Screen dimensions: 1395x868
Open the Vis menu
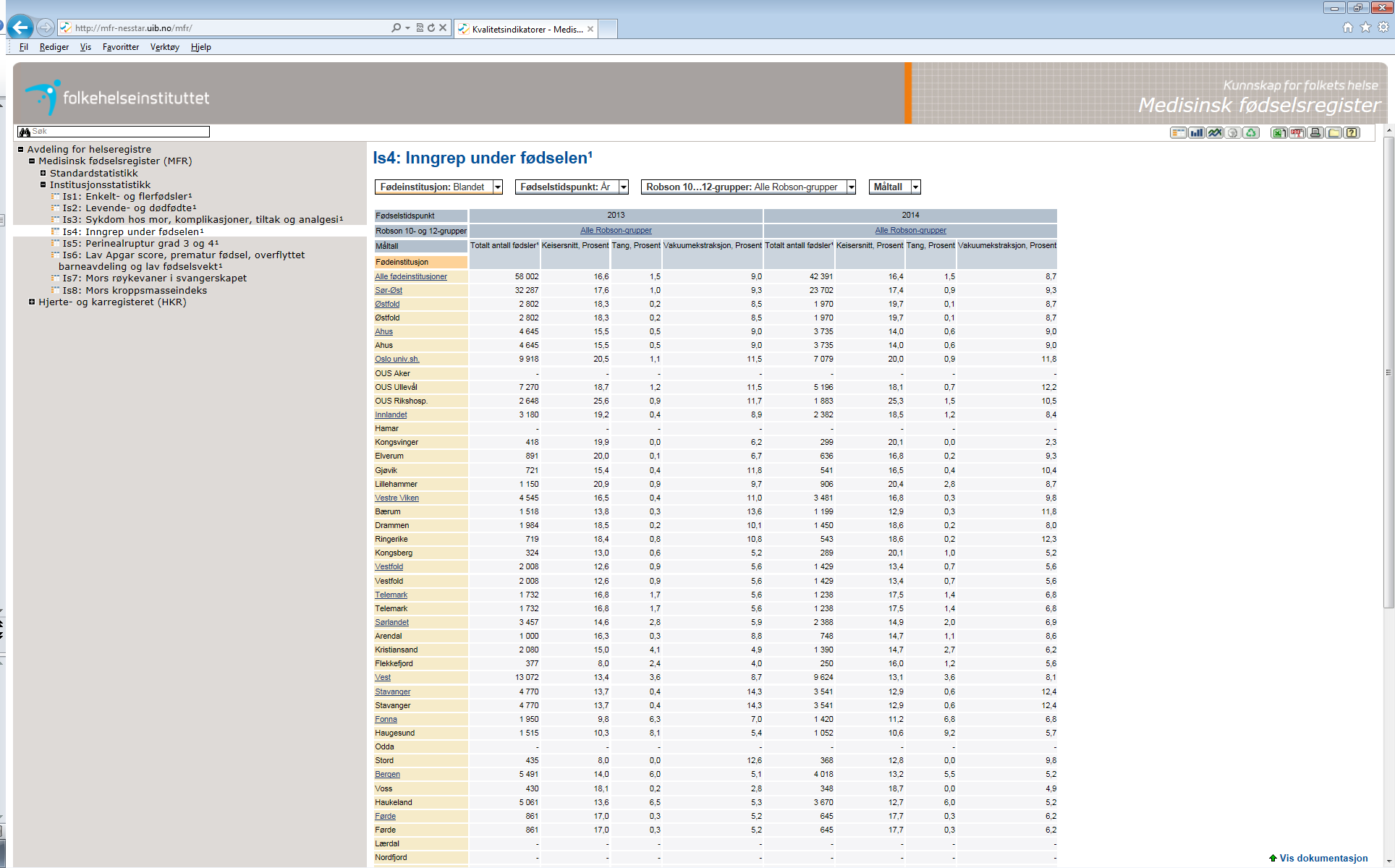[x=85, y=47]
